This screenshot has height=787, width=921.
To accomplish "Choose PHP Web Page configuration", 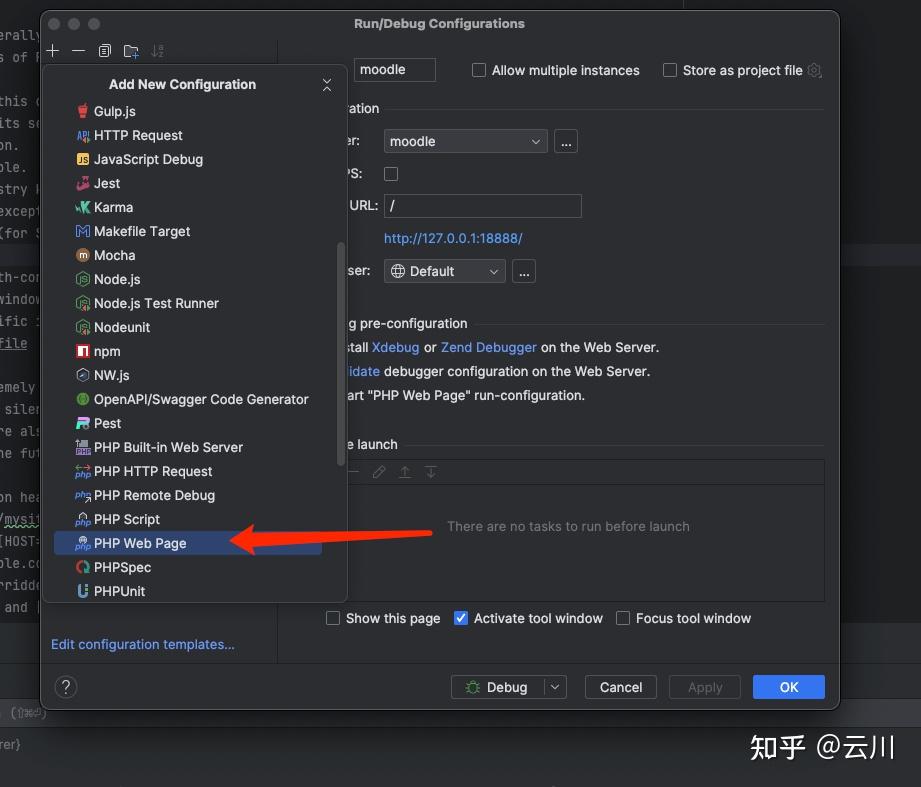I will pos(188,543).
